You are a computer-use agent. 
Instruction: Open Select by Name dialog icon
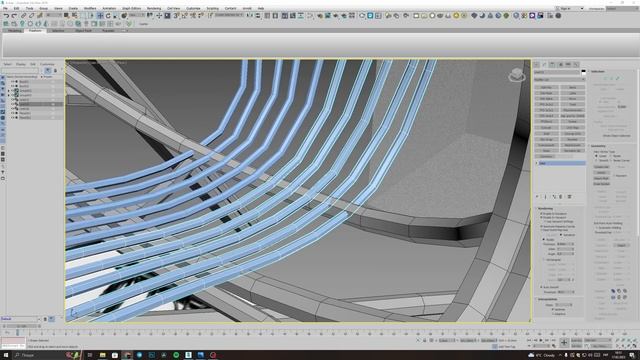tap(75, 16)
